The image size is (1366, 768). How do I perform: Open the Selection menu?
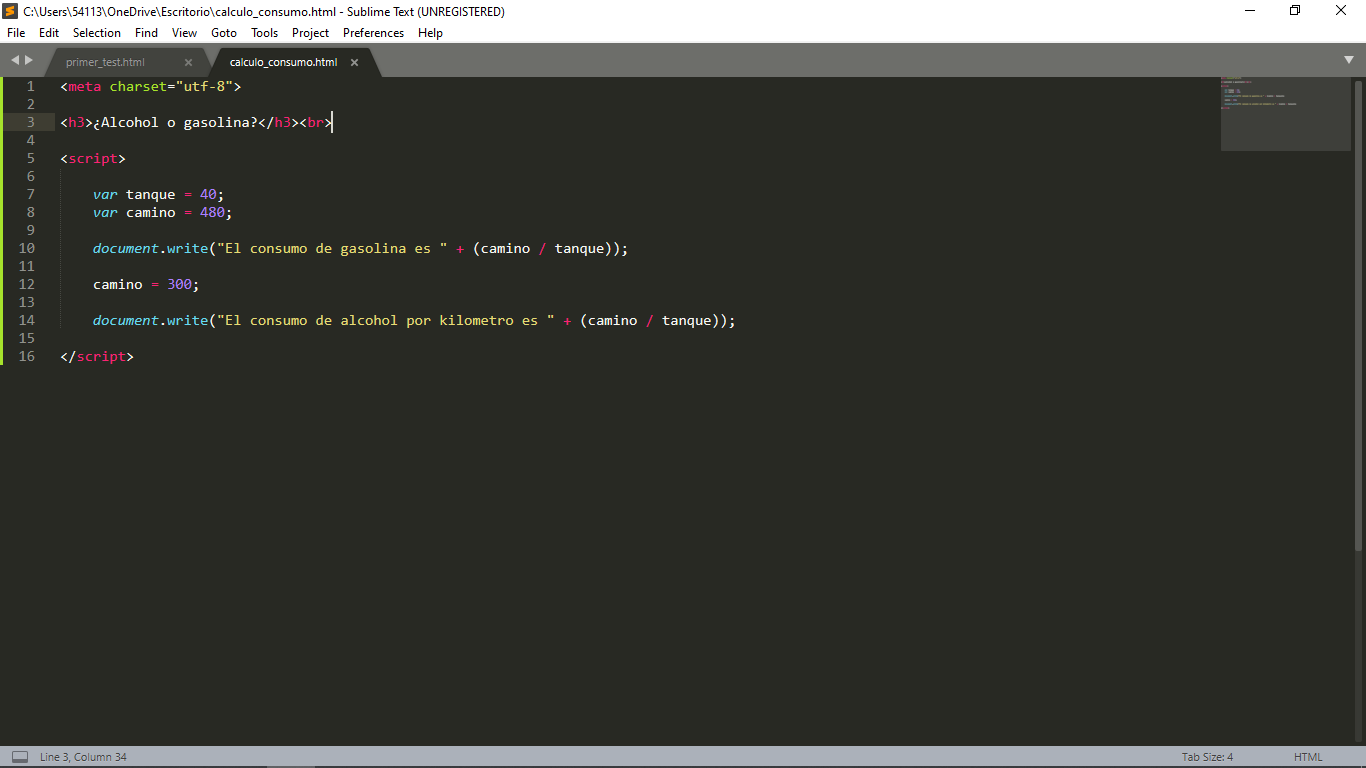[97, 33]
